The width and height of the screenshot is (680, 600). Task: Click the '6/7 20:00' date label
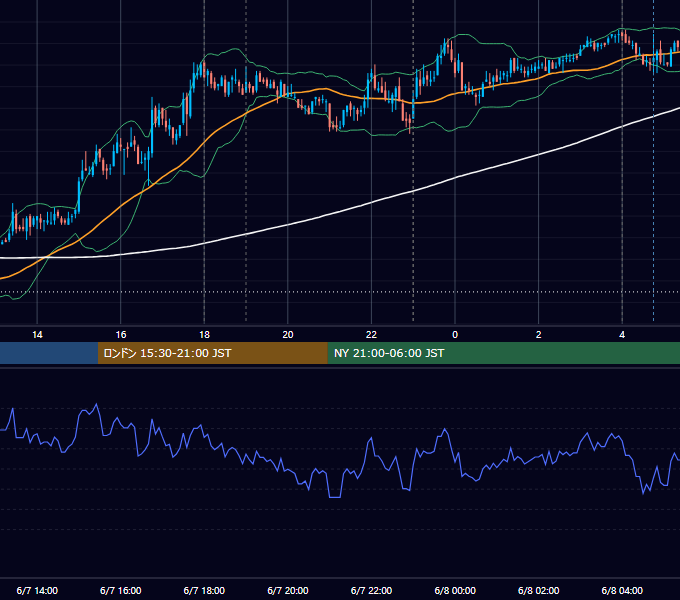pyautogui.click(x=288, y=590)
